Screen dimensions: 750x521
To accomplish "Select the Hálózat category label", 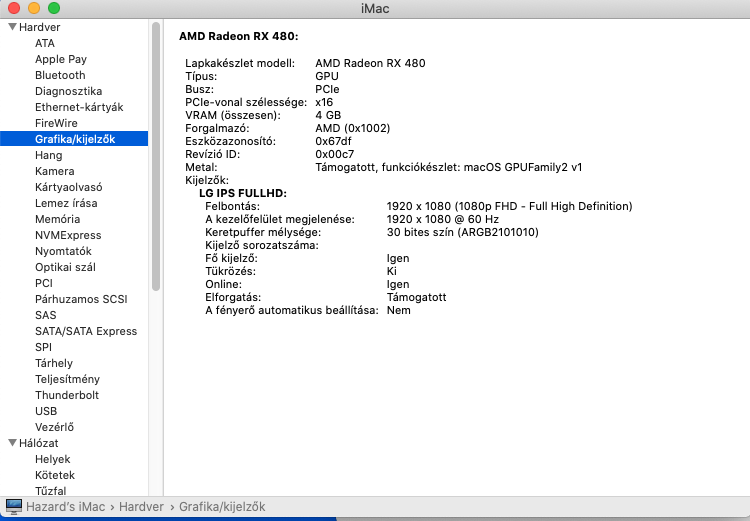I will 38,443.
